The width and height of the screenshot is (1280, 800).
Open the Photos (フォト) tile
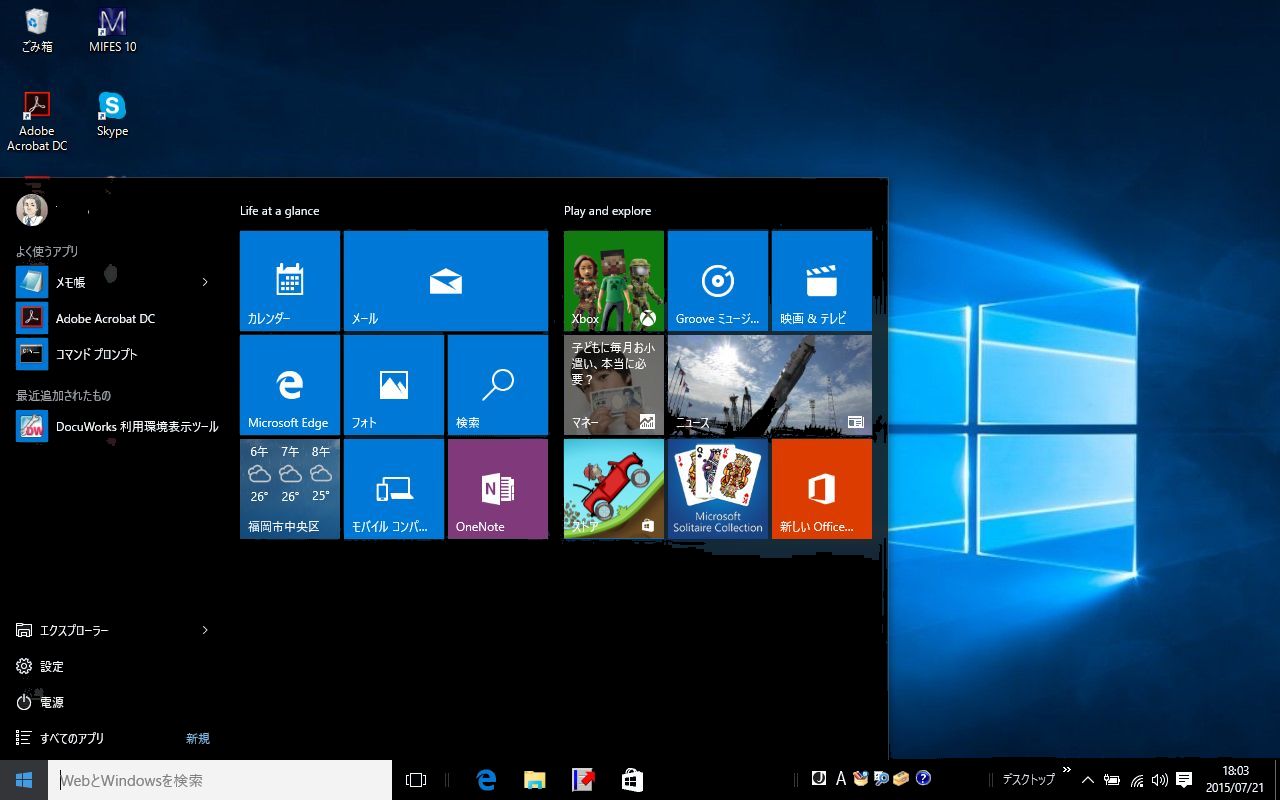pyautogui.click(x=393, y=385)
